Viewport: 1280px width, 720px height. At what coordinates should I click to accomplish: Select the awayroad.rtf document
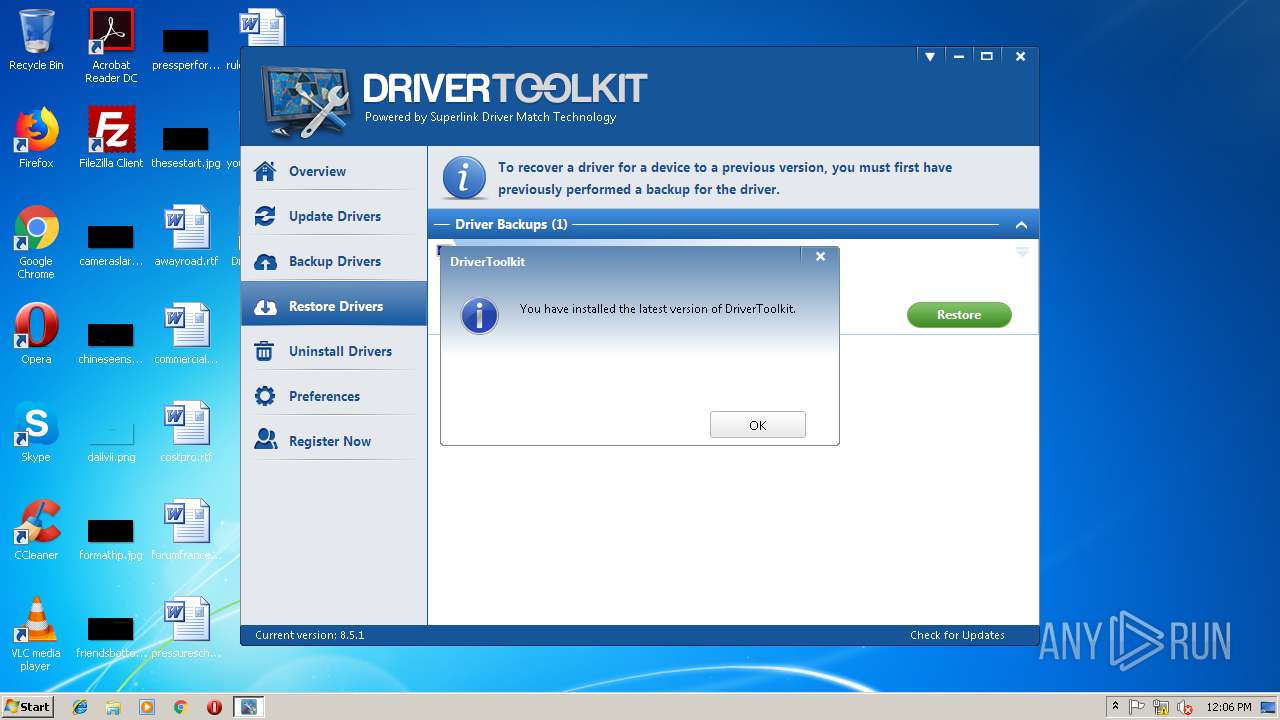point(186,236)
